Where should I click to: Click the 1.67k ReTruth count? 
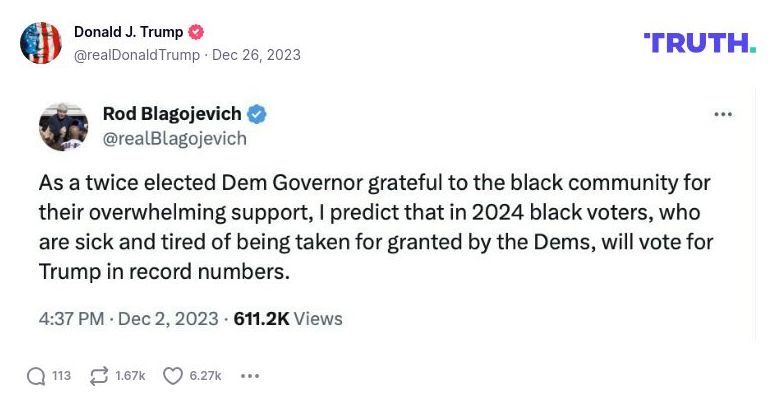coord(130,376)
